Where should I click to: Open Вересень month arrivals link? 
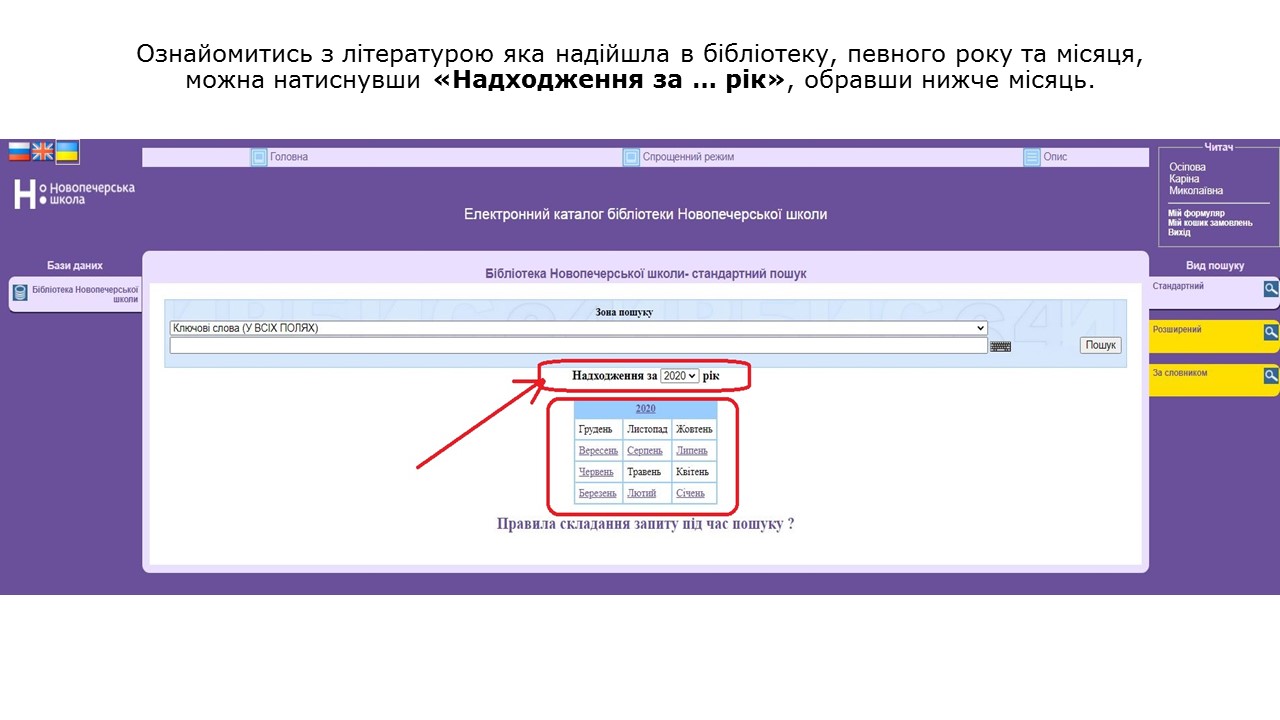pos(598,451)
